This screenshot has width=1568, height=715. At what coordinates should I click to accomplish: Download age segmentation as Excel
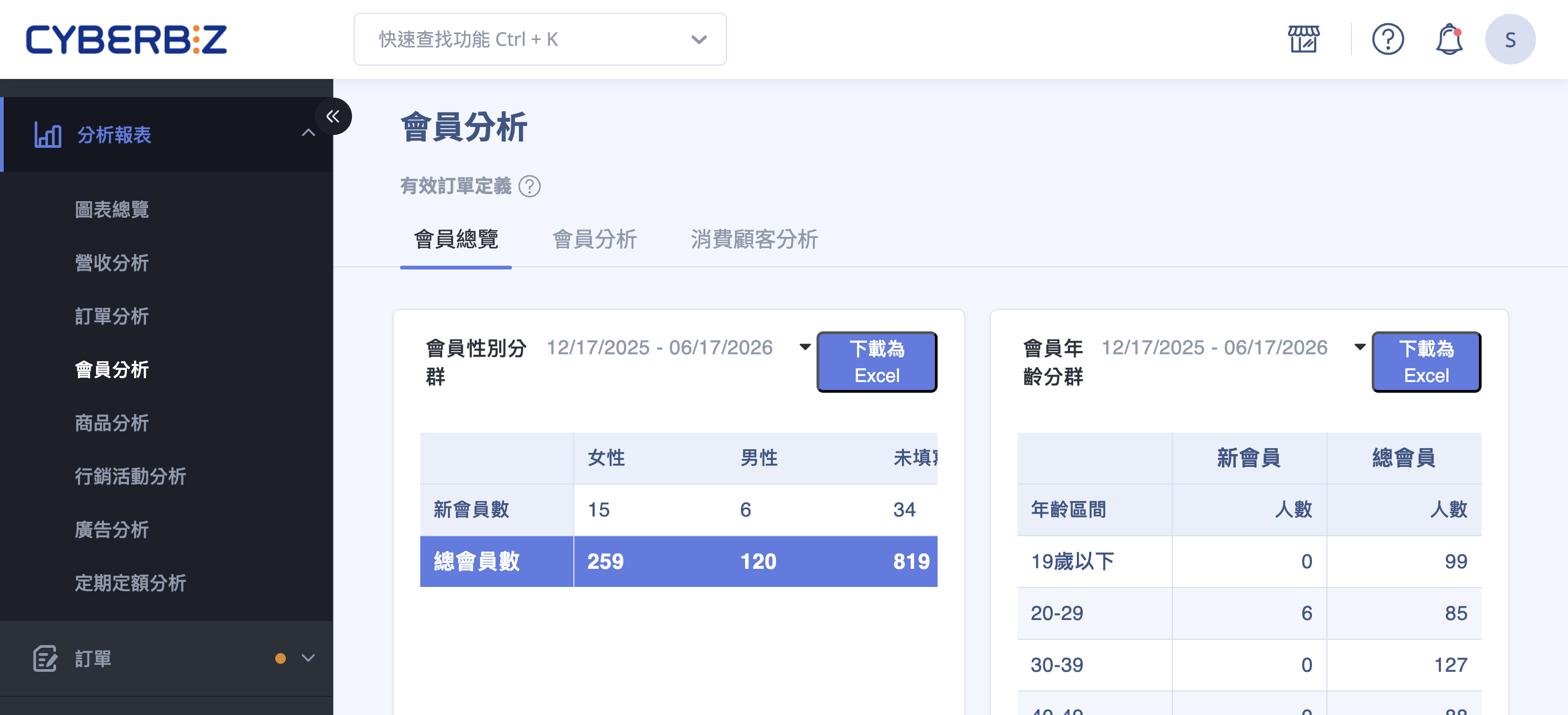point(1426,362)
